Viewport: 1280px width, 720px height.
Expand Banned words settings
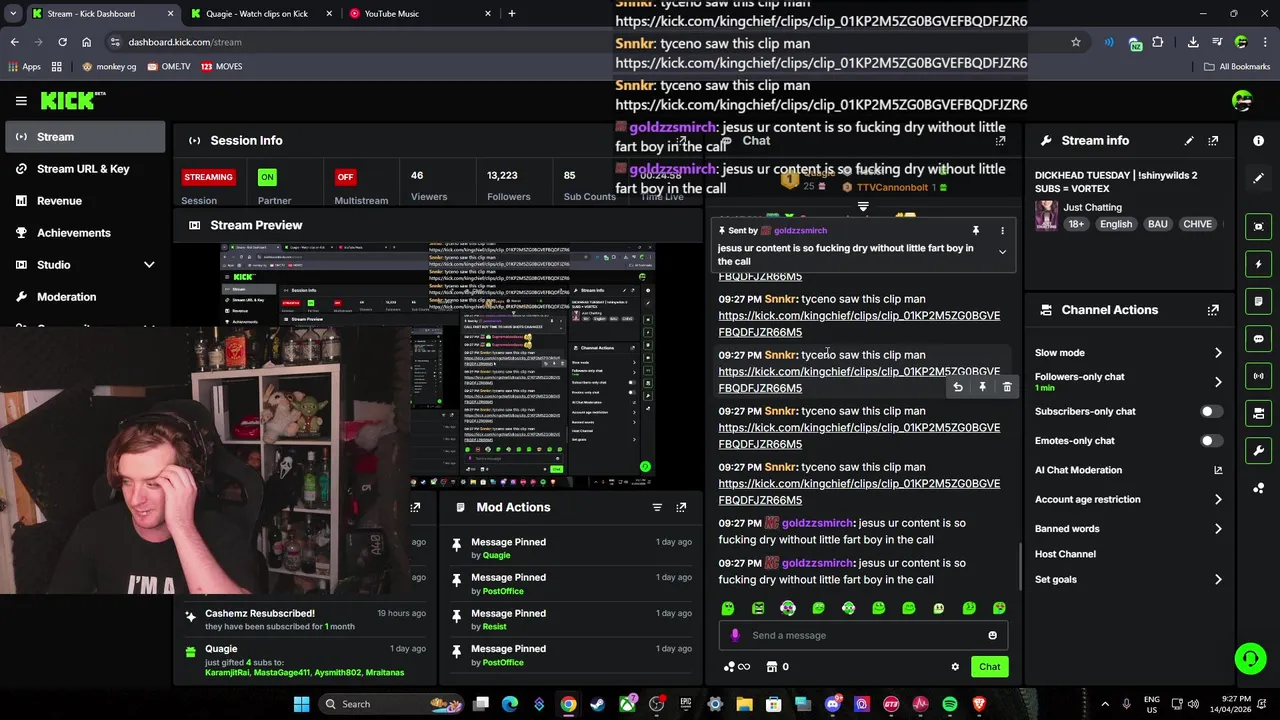(x=1218, y=528)
